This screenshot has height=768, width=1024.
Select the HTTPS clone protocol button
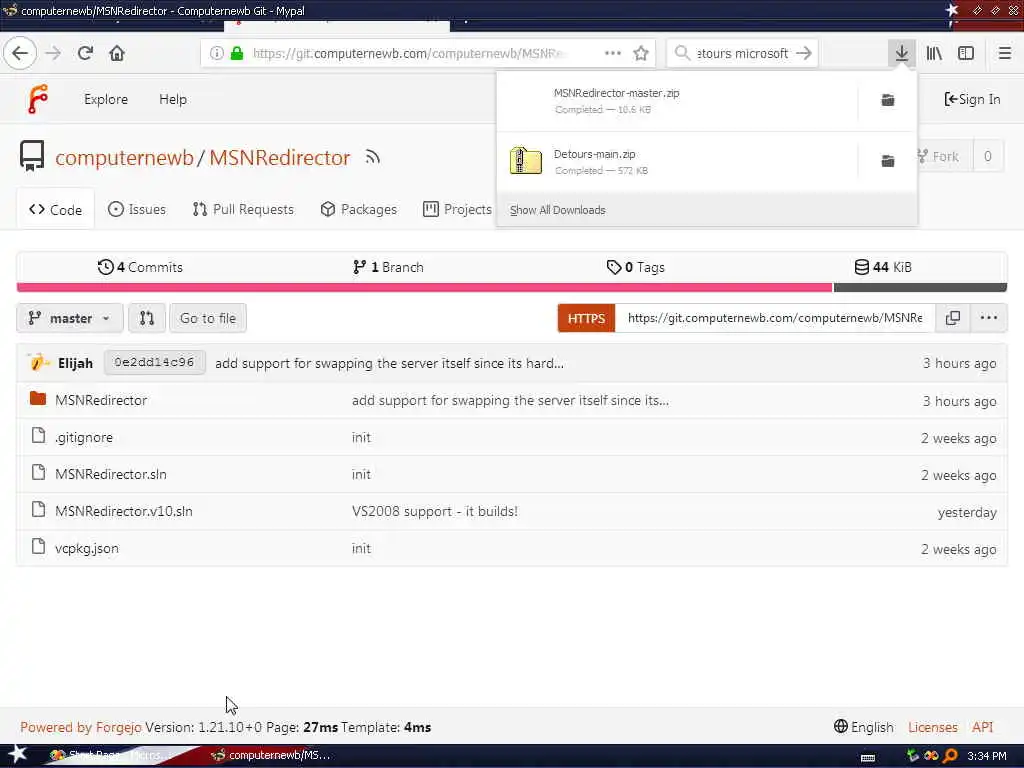[586, 318]
